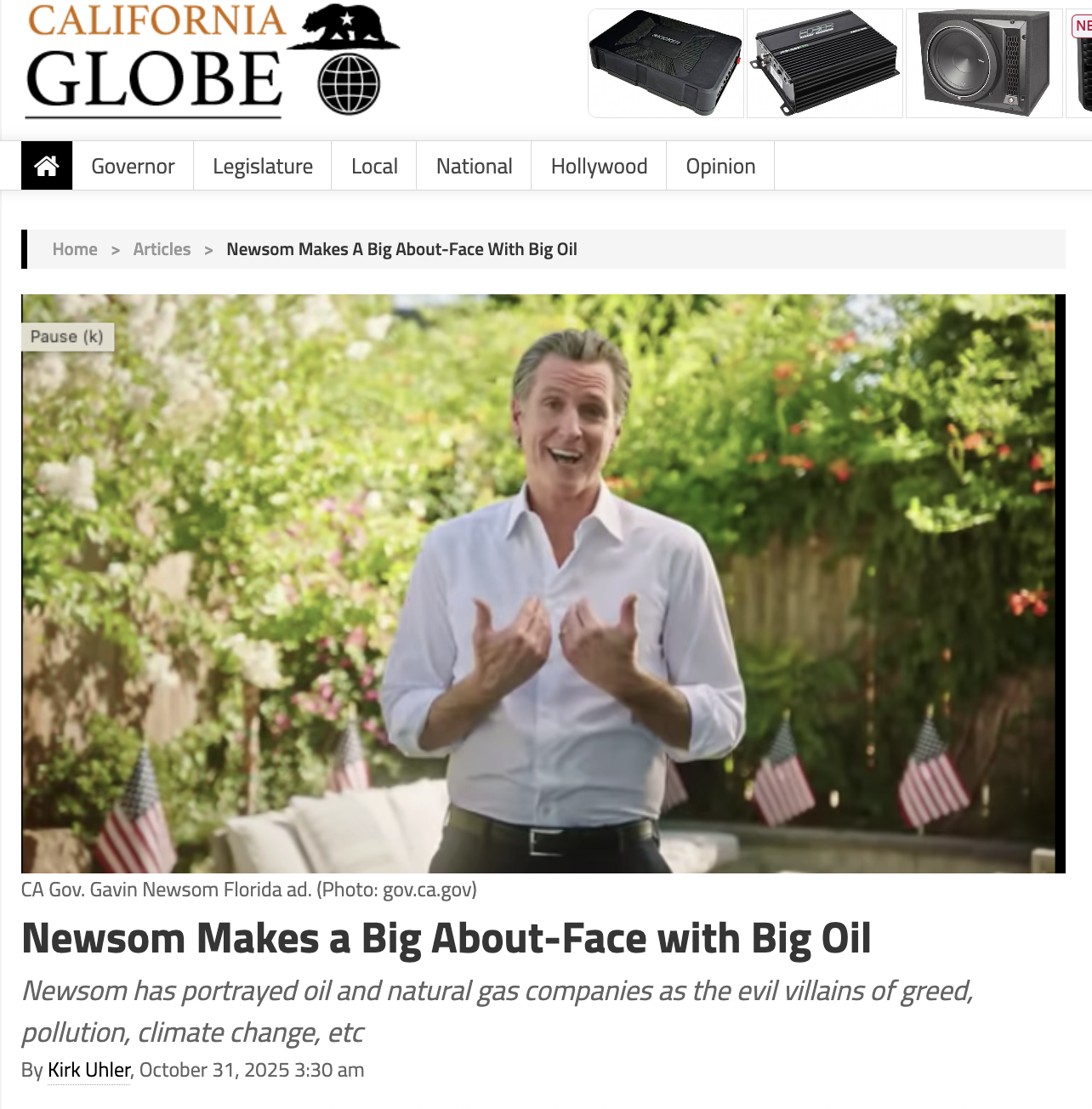Click the globe icon in site logo

(x=349, y=84)
